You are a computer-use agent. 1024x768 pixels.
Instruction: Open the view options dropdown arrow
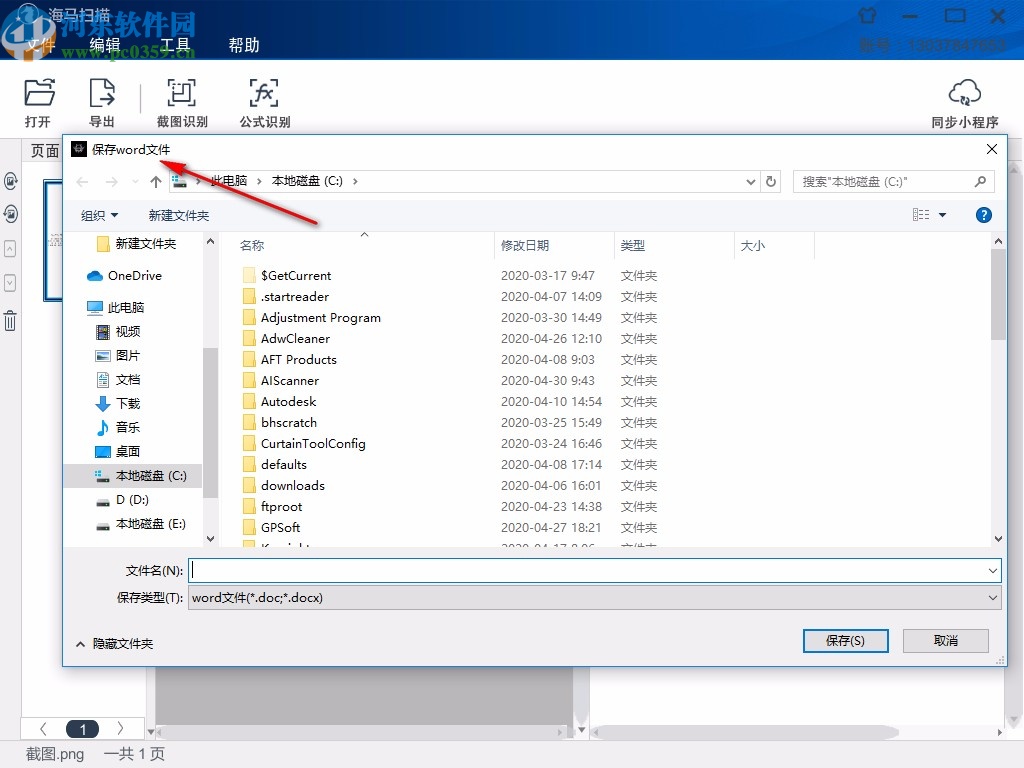[942, 215]
